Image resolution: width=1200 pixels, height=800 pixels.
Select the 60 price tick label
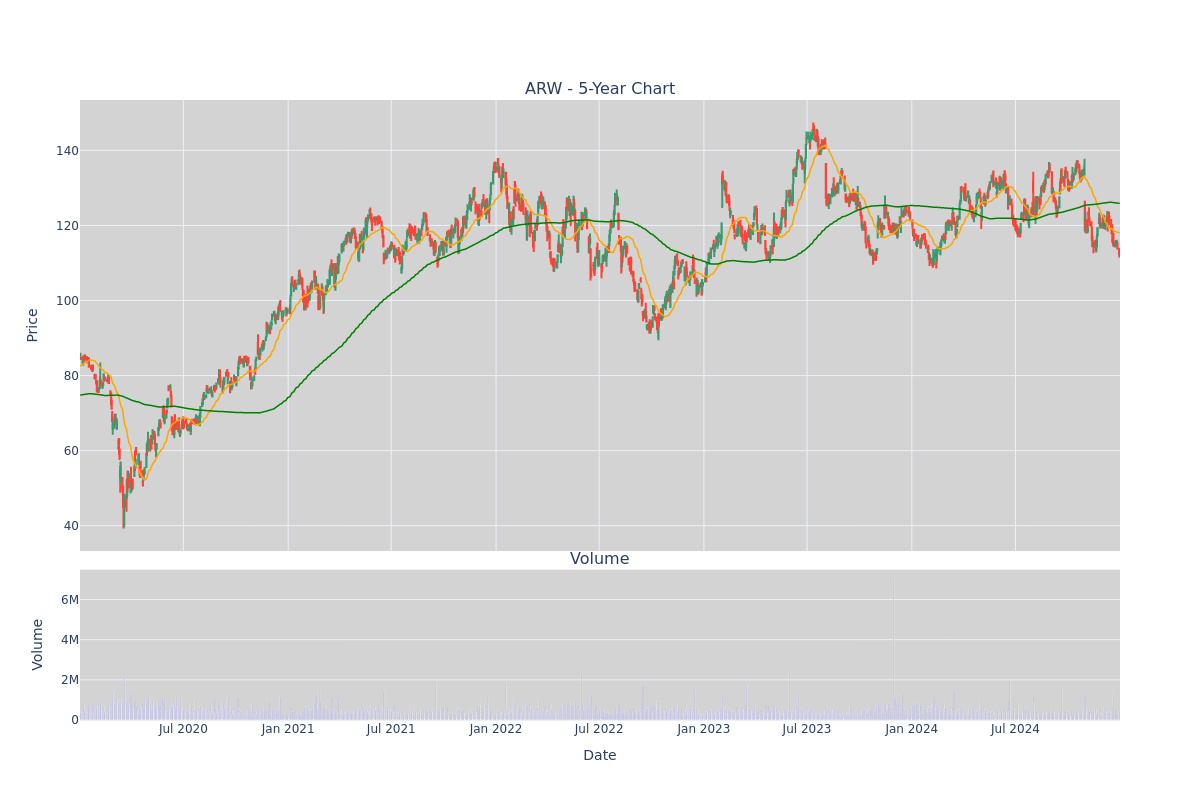click(70, 451)
